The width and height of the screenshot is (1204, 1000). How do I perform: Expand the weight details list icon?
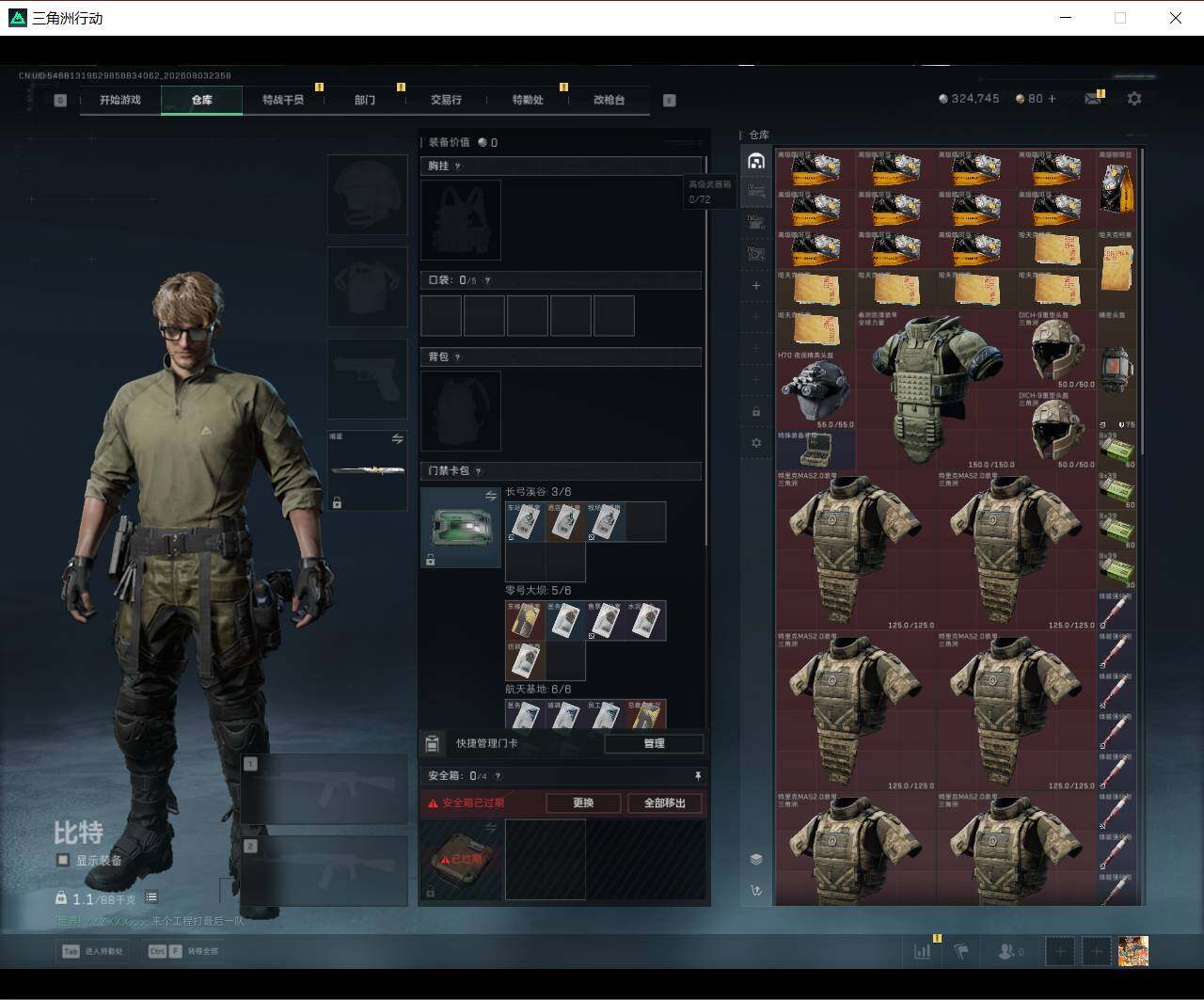(151, 898)
